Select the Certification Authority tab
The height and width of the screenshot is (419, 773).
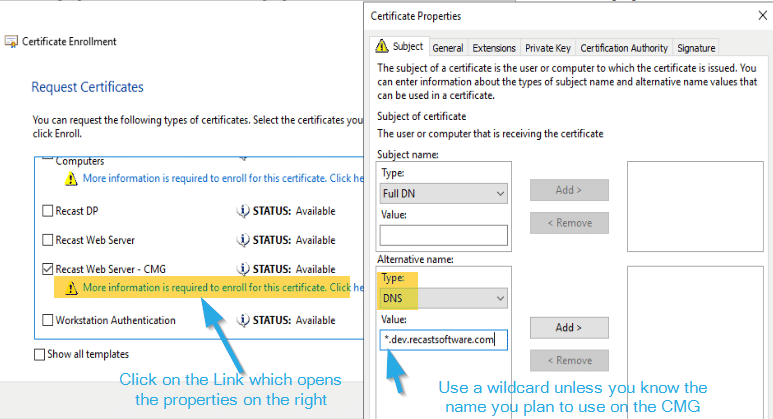tap(624, 48)
